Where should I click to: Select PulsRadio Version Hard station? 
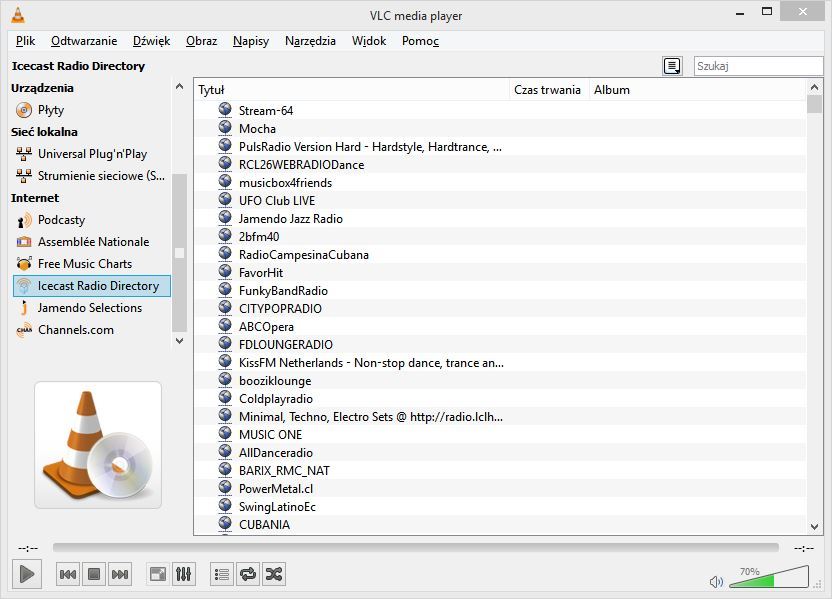tap(500, 146)
